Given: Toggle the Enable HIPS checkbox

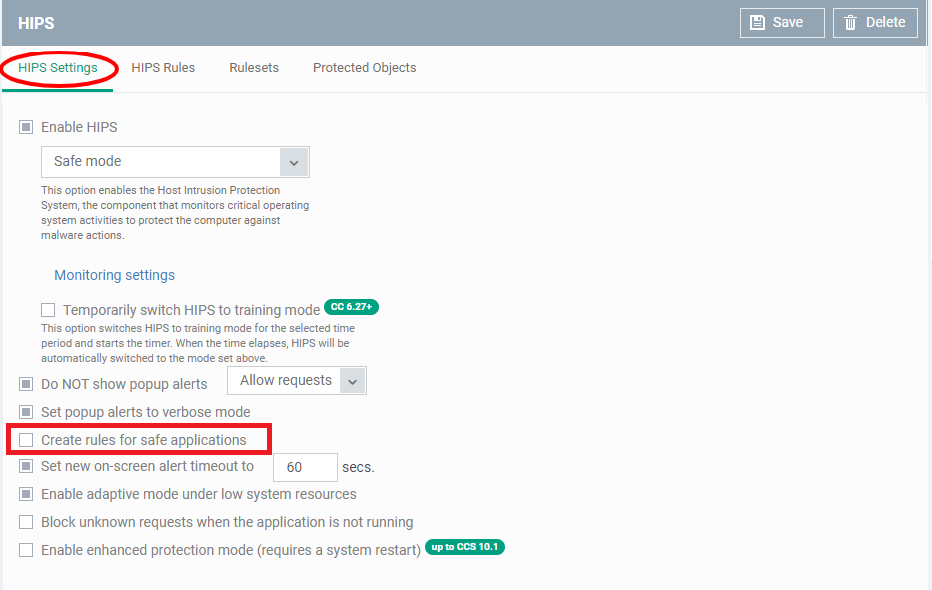Looking at the screenshot, I should click(x=27, y=128).
